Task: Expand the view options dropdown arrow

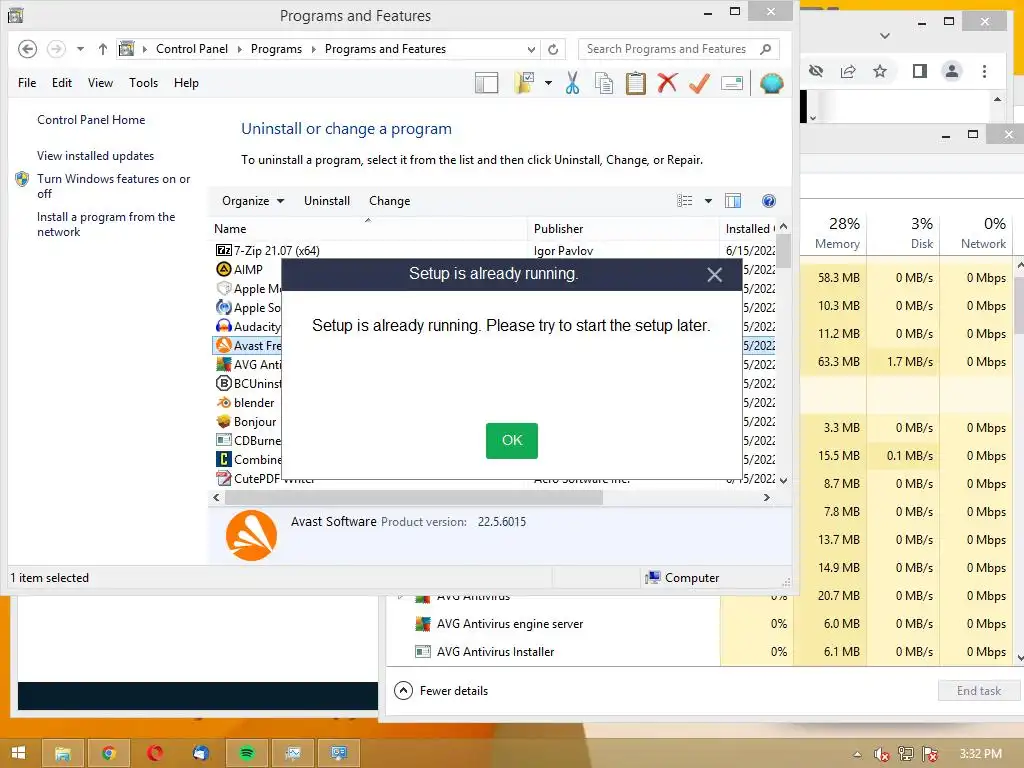Action: pos(708,200)
